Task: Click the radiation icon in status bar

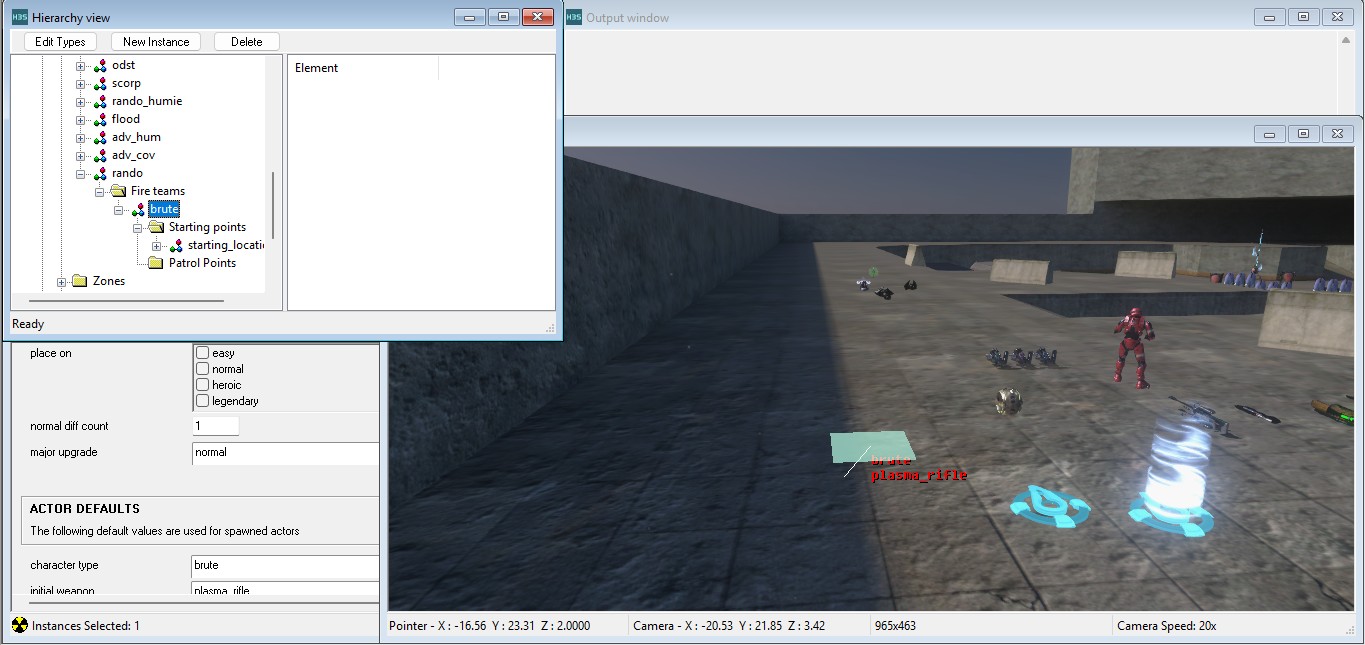Action: 19,626
